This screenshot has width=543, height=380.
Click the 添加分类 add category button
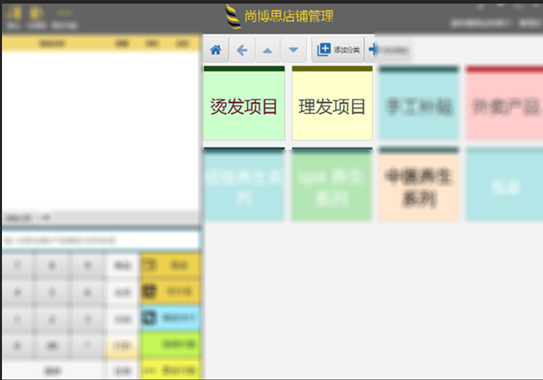338,50
